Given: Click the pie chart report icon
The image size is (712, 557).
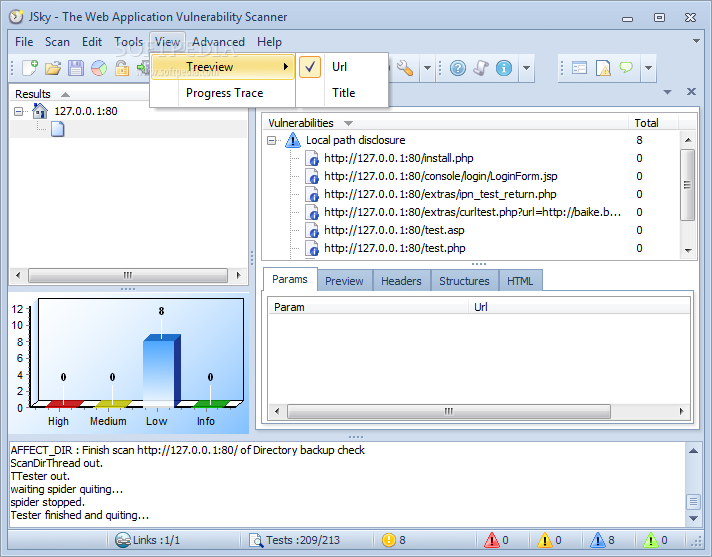Looking at the screenshot, I should [x=99, y=68].
